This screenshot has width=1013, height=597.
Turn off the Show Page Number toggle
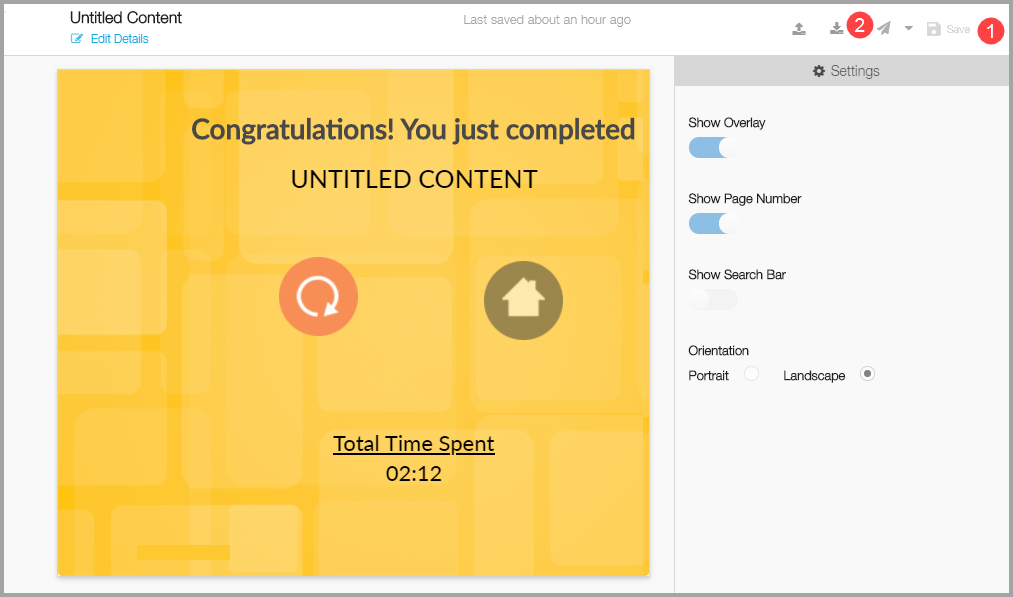tap(713, 224)
